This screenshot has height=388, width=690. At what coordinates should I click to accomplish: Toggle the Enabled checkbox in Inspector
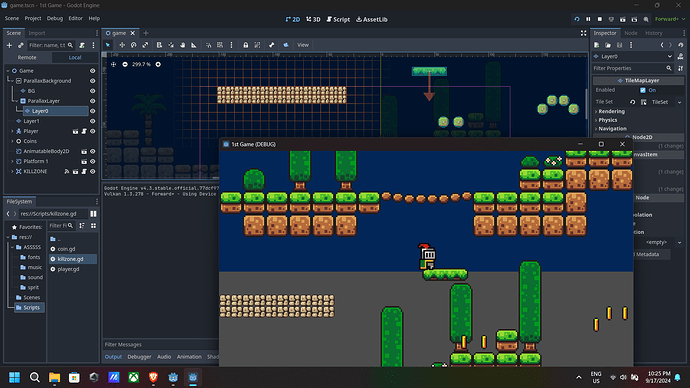pyautogui.click(x=643, y=90)
